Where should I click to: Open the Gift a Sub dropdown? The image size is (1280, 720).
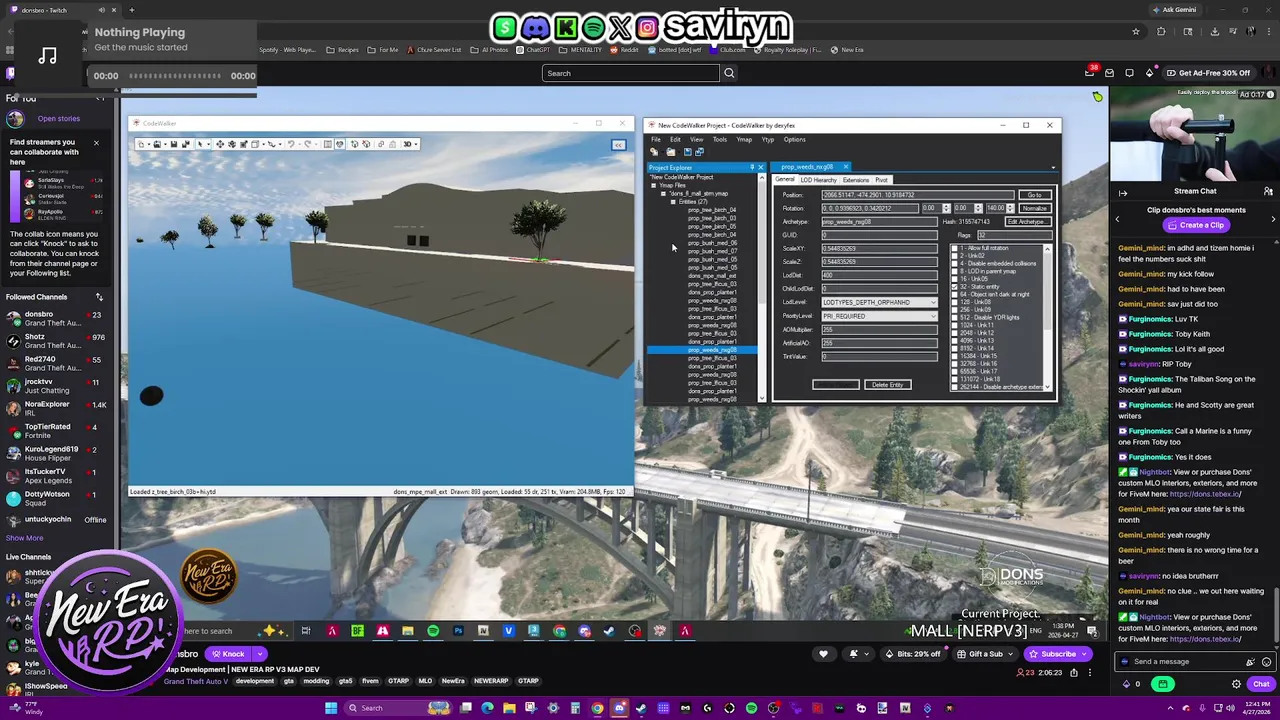(985, 654)
